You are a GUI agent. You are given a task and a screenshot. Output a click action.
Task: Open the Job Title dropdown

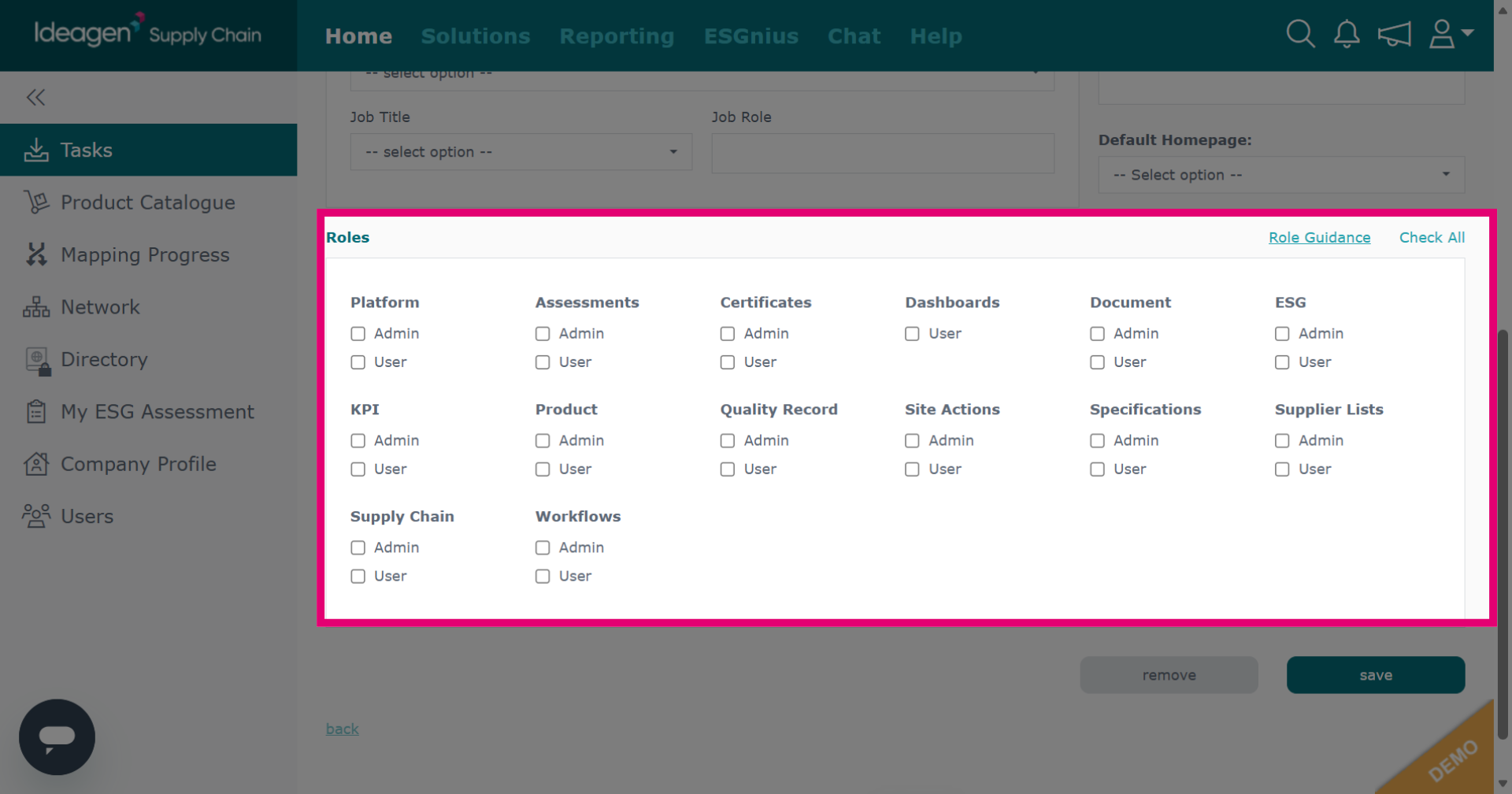click(521, 152)
